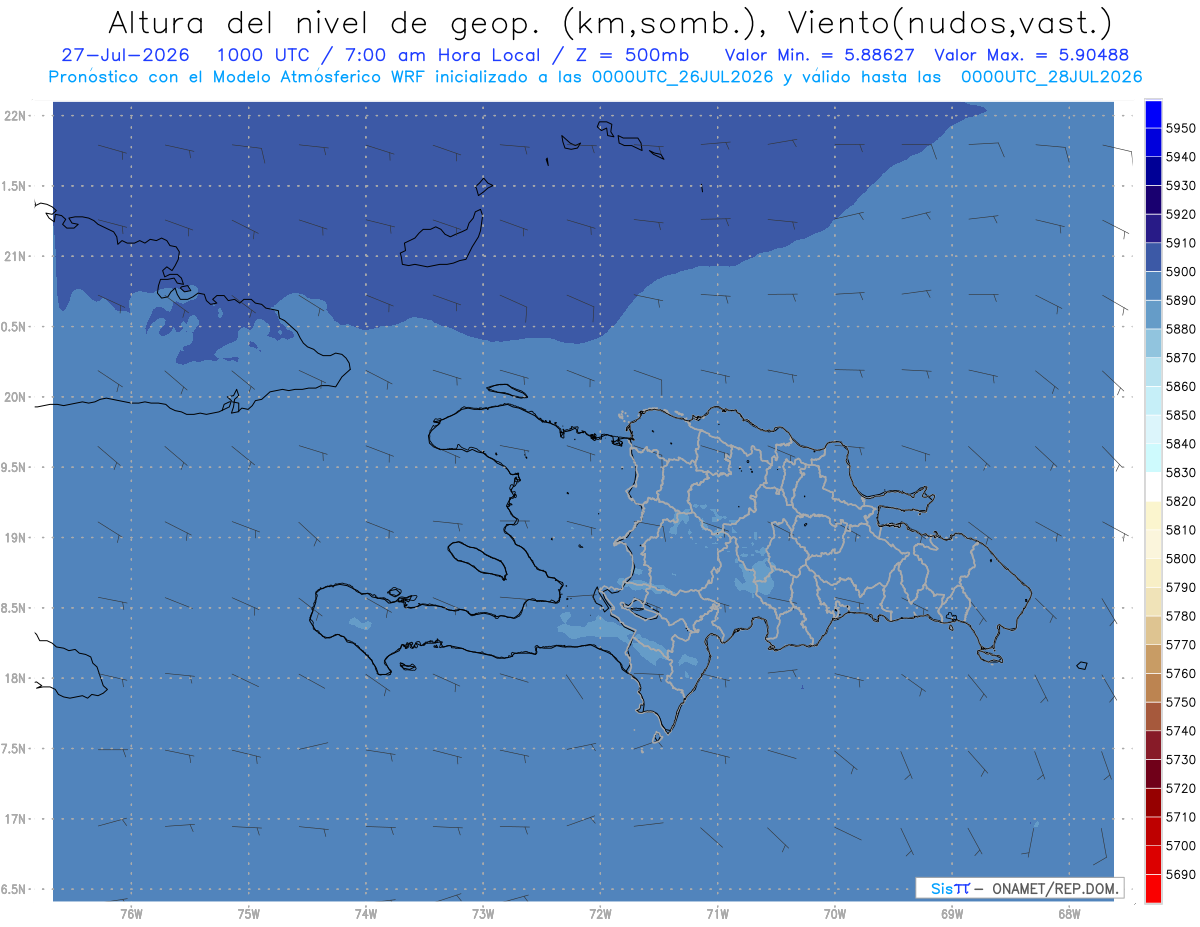Screen dimensions: 1200x927
Task: Click the '5820' colorbar value
Action: point(1180,501)
